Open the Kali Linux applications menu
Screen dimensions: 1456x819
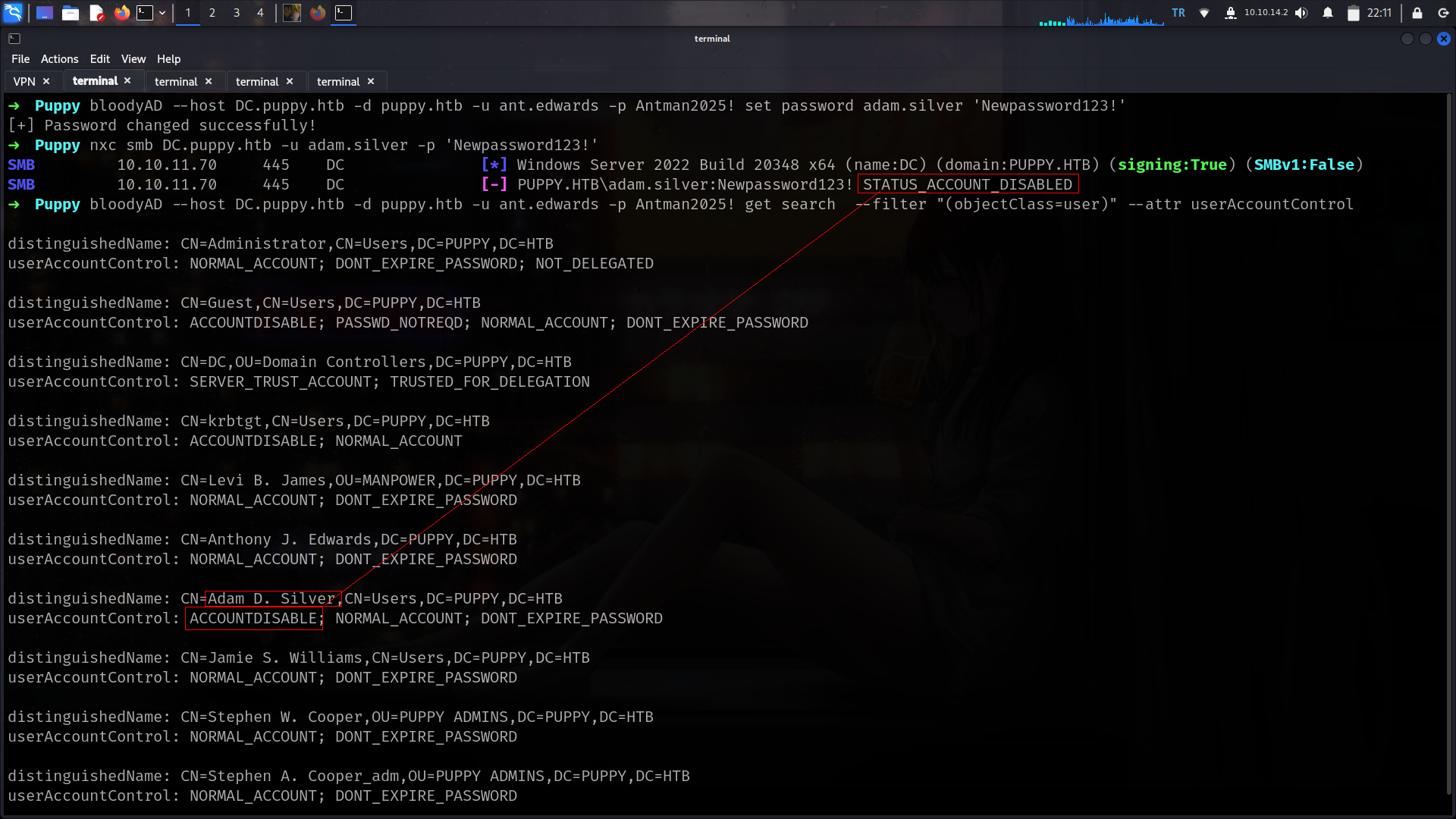point(13,13)
